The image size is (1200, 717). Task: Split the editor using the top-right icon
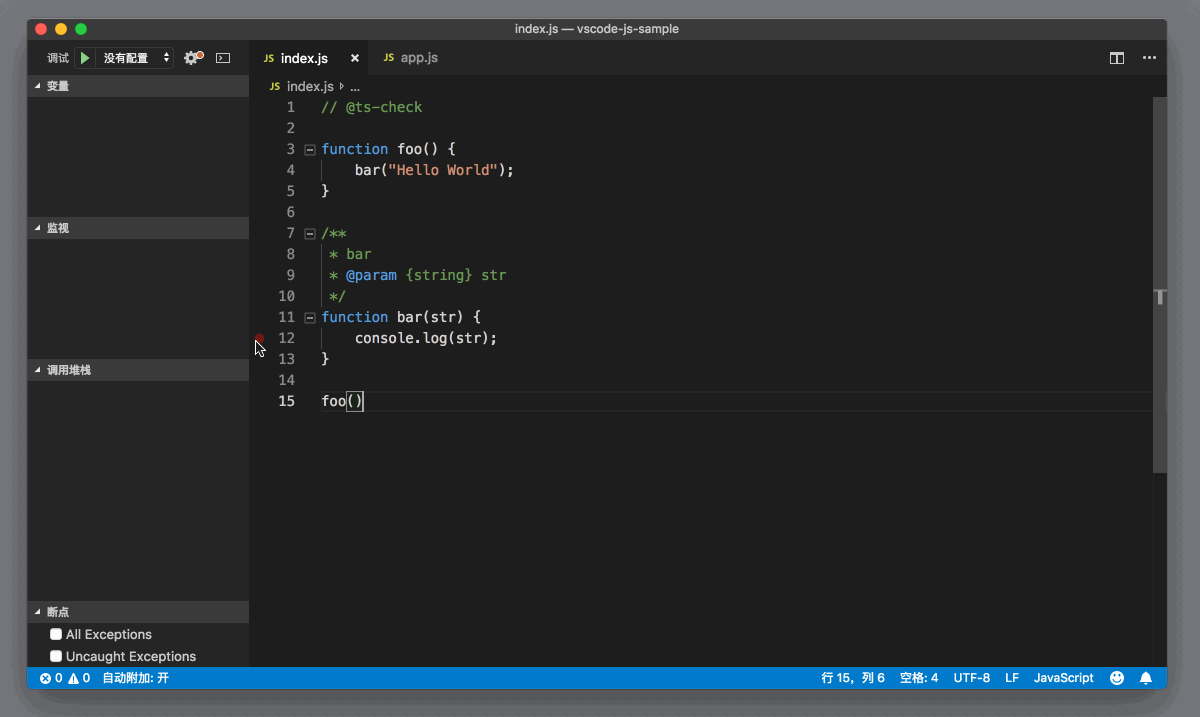point(1116,57)
